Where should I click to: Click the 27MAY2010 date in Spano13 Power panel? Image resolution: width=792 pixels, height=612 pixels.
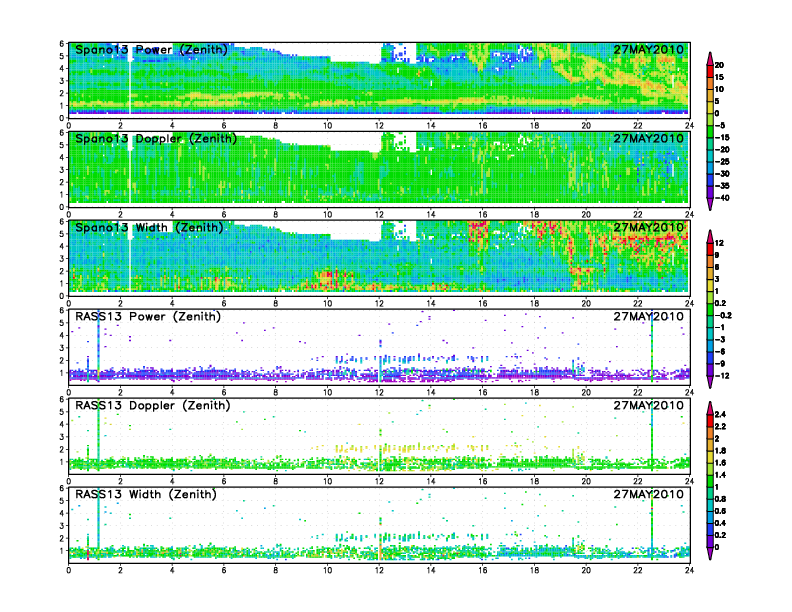tap(648, 49)
